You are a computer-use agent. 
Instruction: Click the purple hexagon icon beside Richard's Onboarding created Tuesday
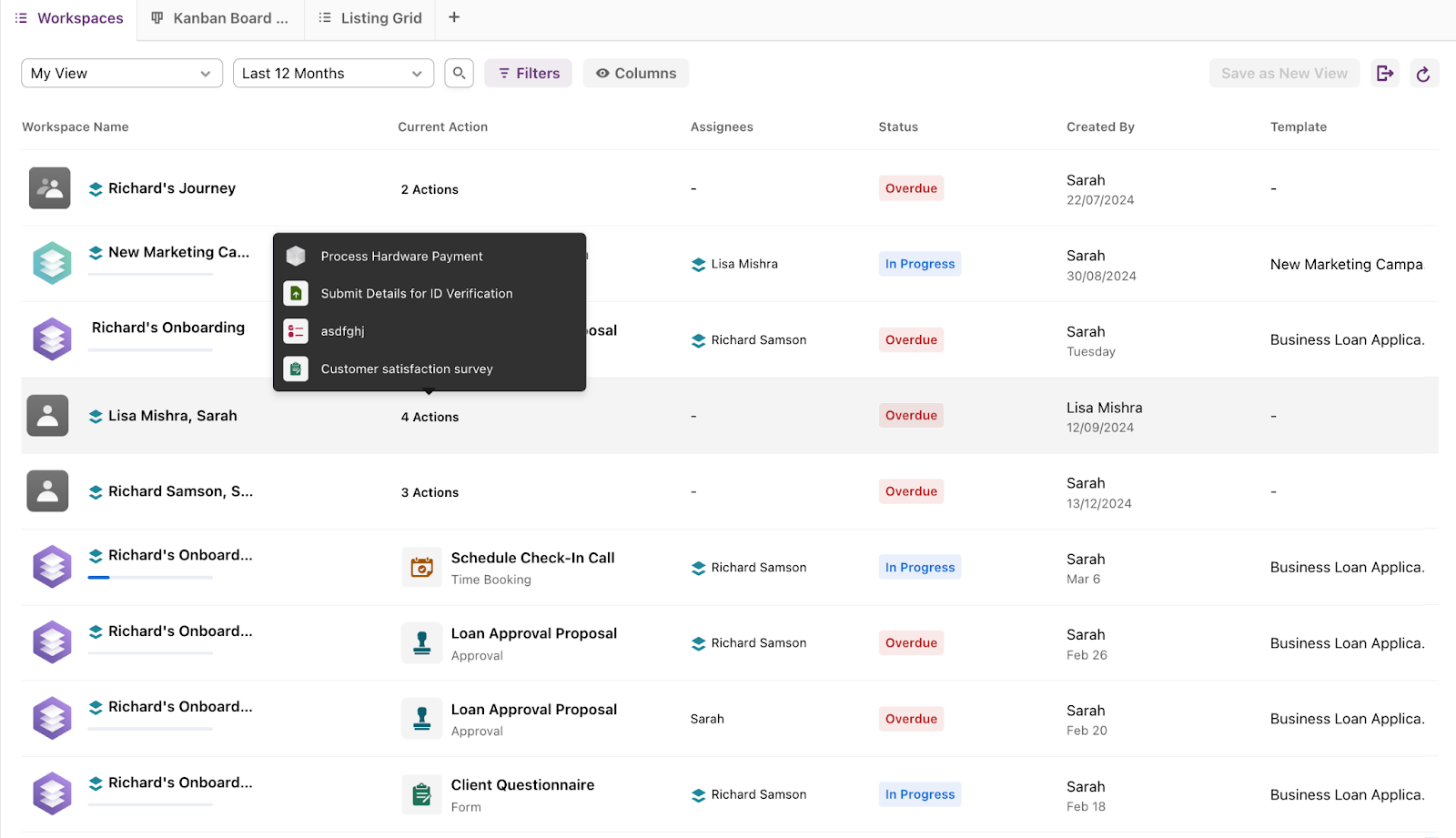pos(52,339)
